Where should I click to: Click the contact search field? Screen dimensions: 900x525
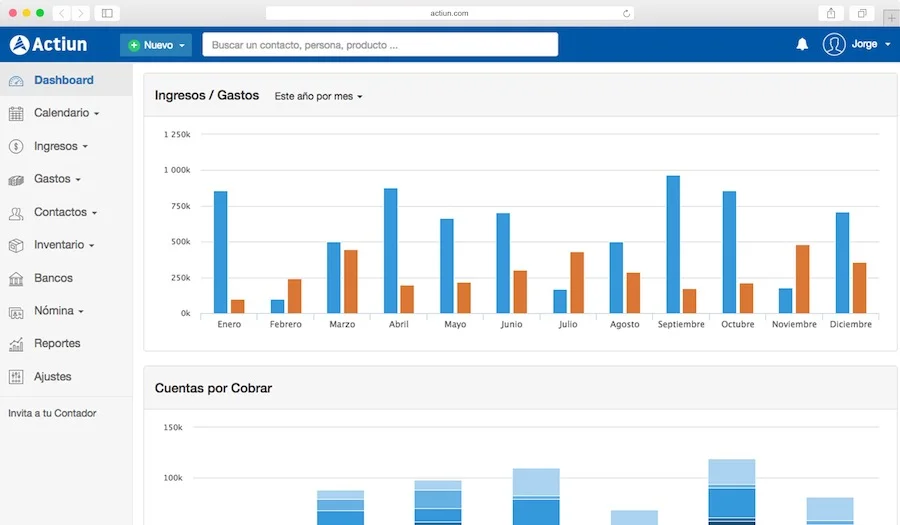click(x=380, y=45)
